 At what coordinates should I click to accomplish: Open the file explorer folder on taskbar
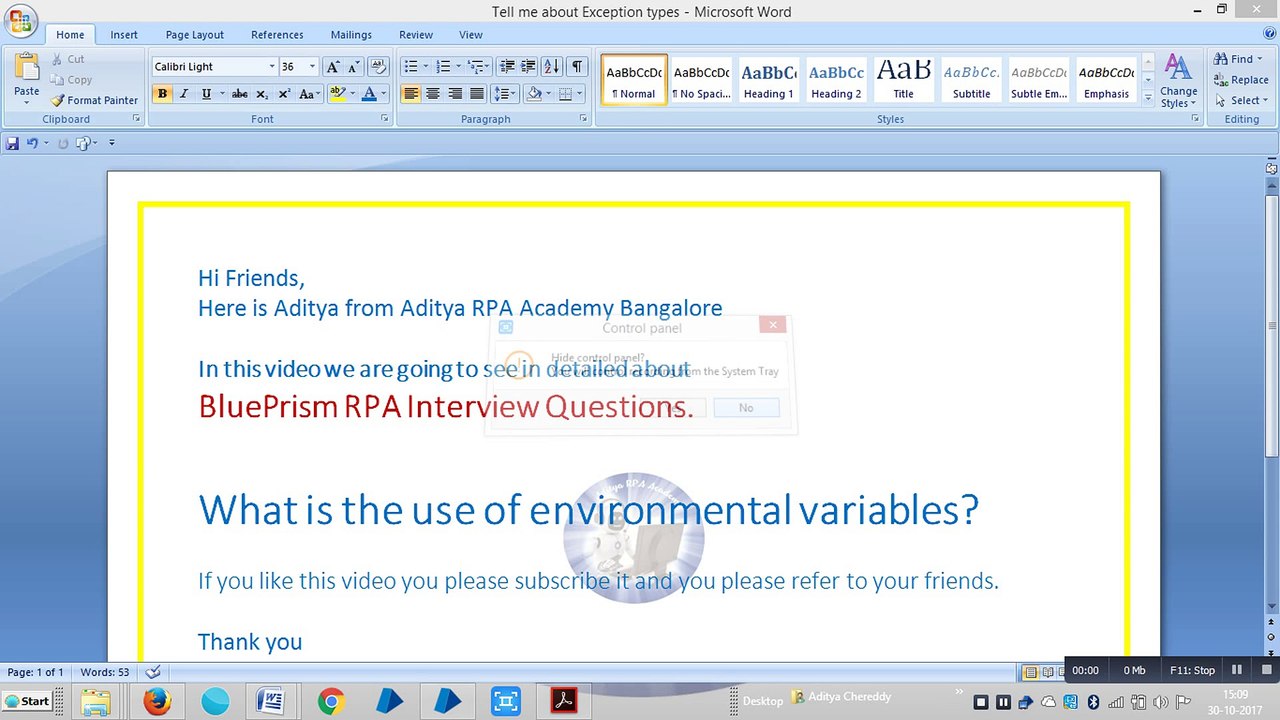[96, 702]
